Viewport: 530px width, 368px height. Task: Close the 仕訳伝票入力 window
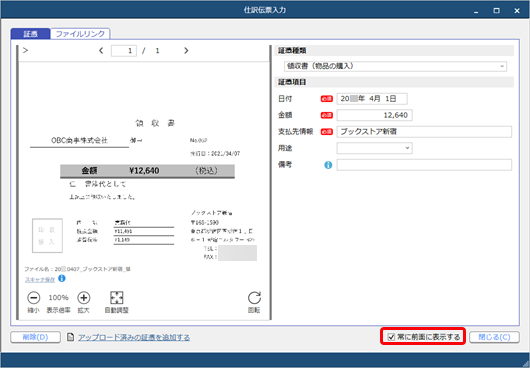coord(517,11)
